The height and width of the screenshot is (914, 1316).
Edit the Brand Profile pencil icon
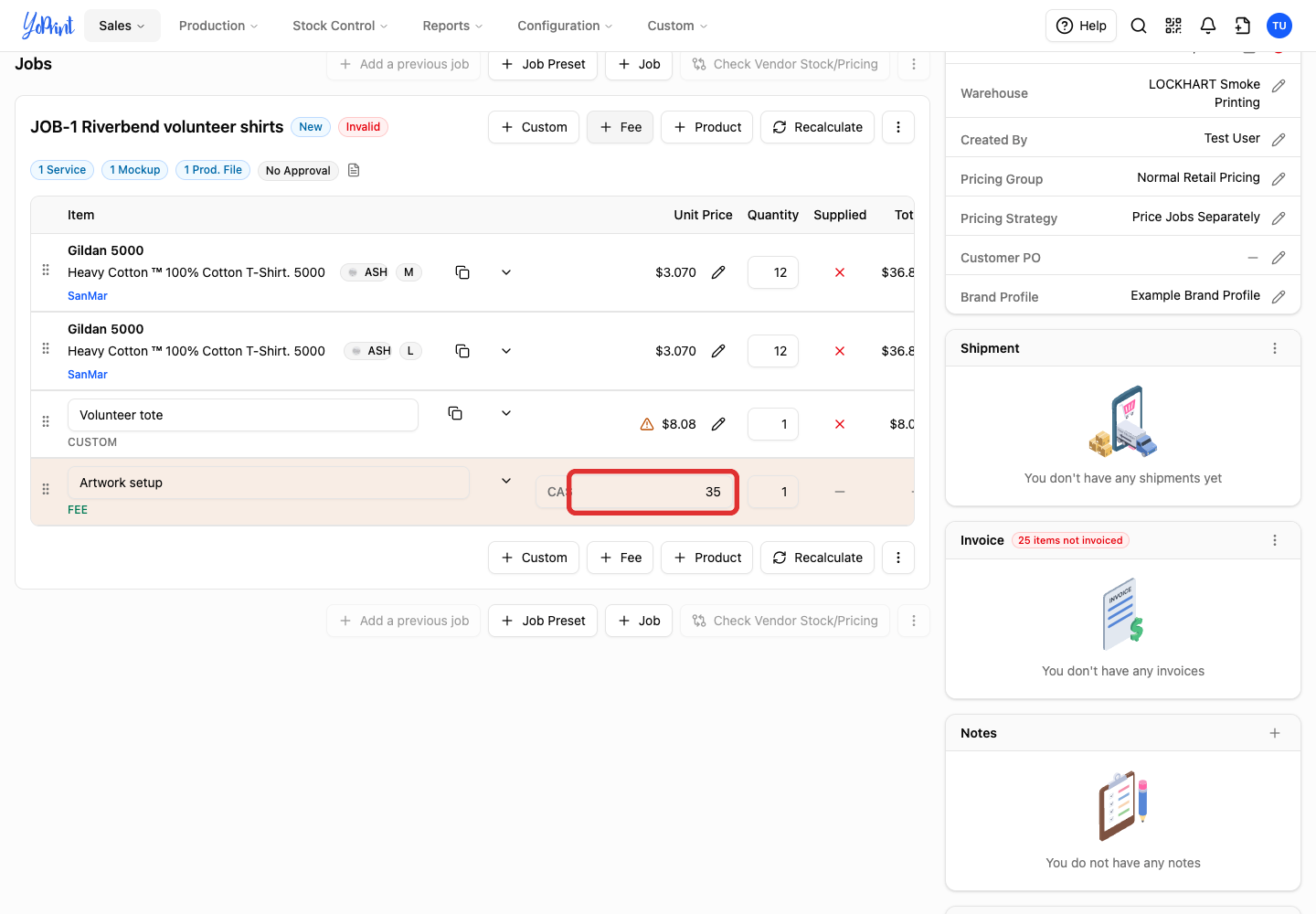tap(1279, 297)
